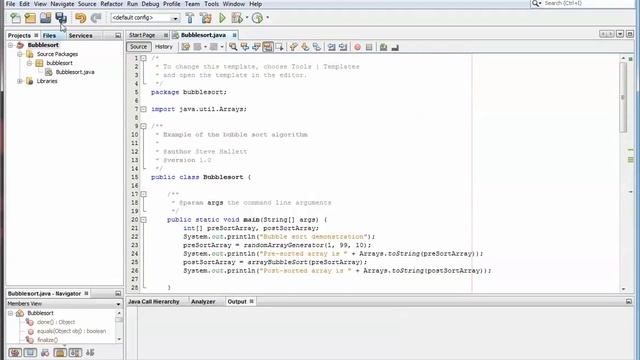Click Find Next Occurrence icon

click(256, 47)
